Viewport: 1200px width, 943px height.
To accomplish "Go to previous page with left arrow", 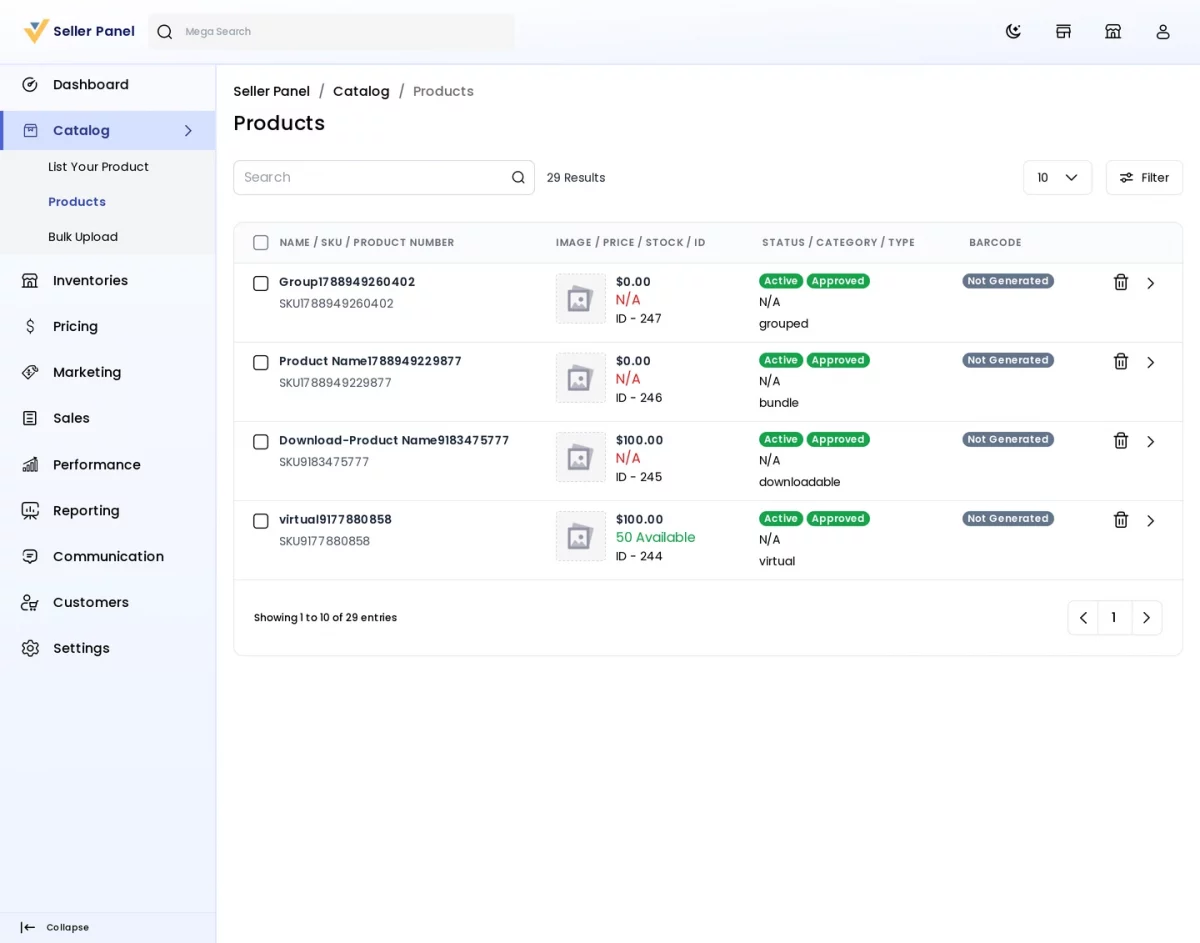I will [1083, 618].
